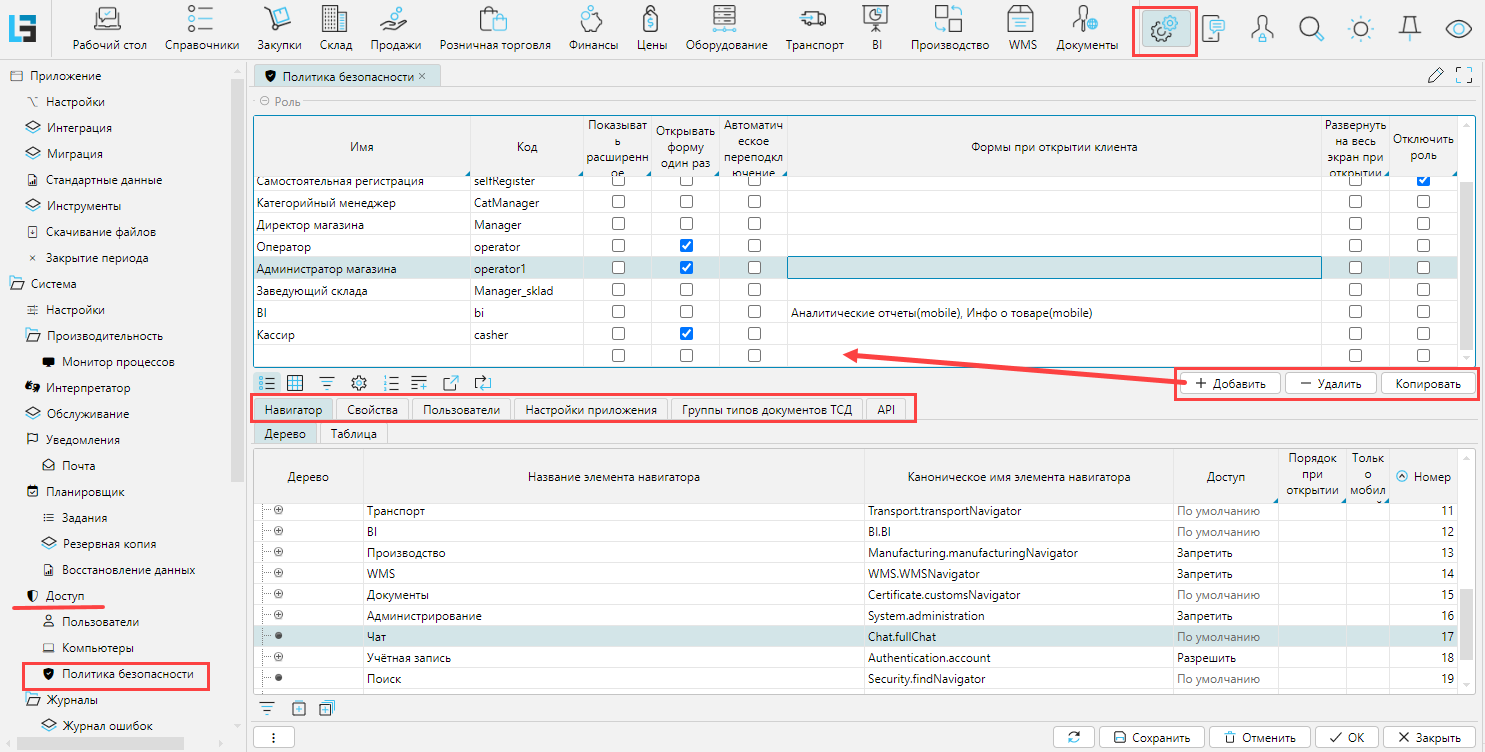1485x752 pixels.
Task: Open Пользователи in the Доступ tree
Action: point(100,621)
